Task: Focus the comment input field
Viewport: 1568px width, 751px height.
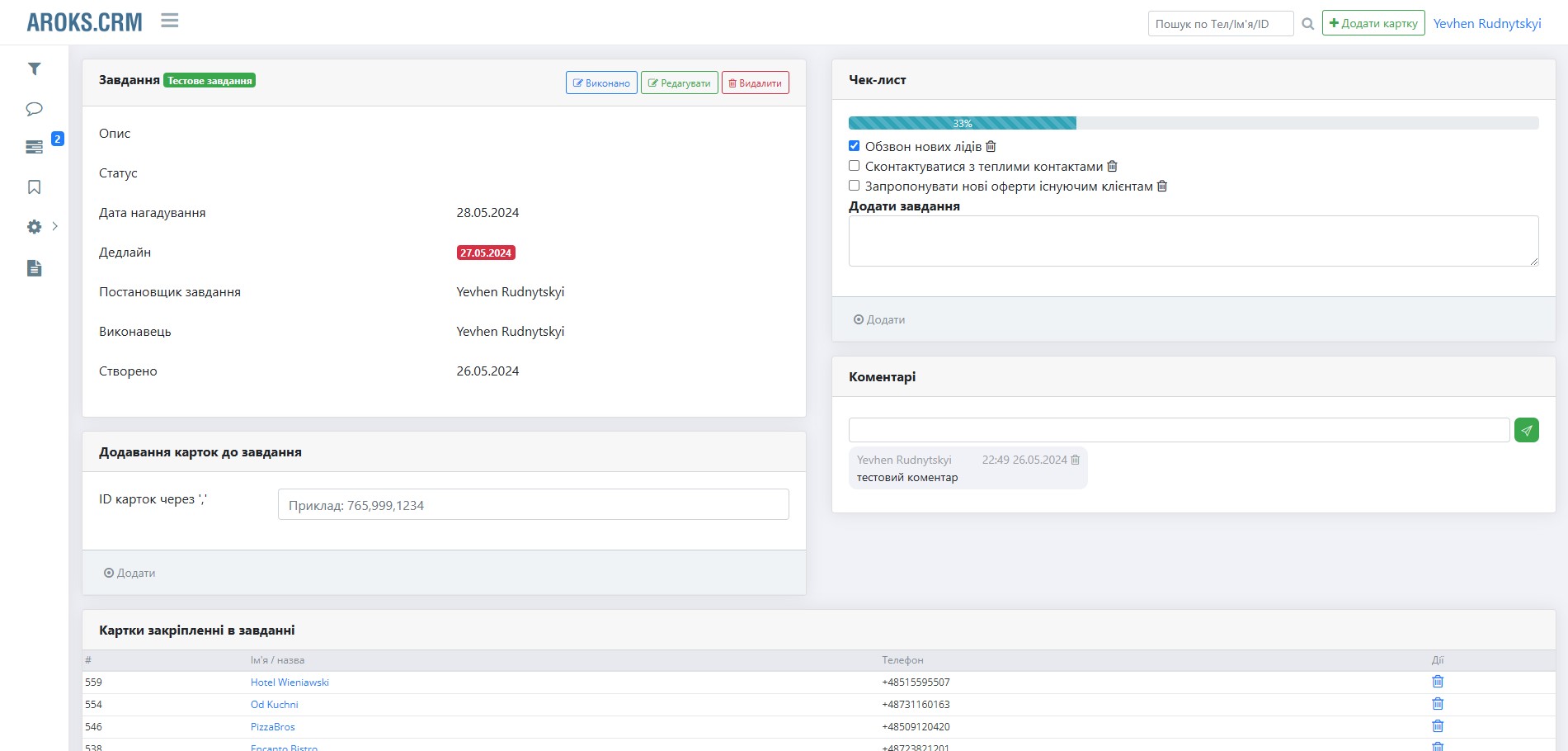Action: 1180,430
